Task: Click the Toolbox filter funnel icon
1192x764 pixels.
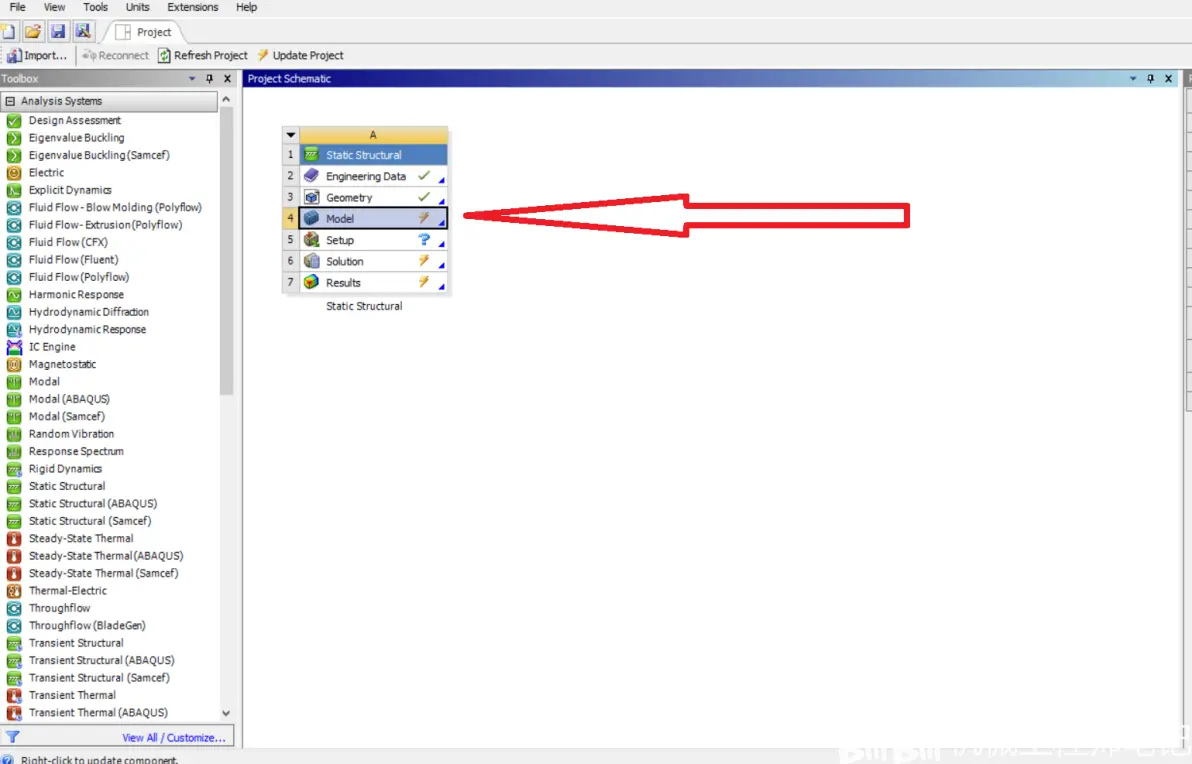Action: point(13,737)
